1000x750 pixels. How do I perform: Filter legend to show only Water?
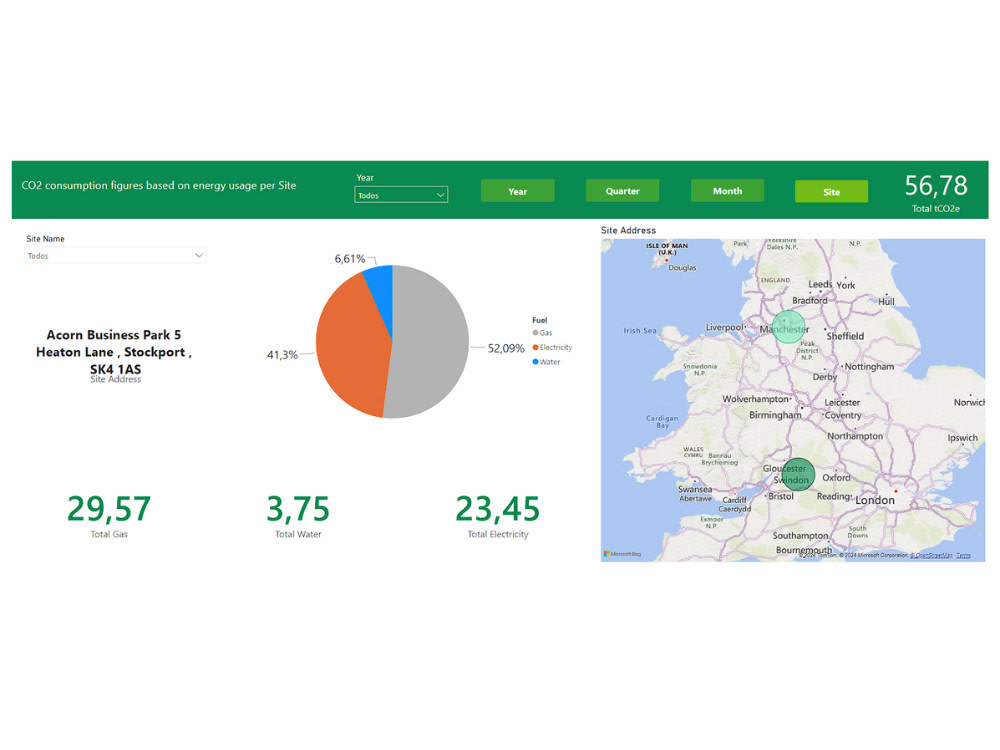click(548, 362)
